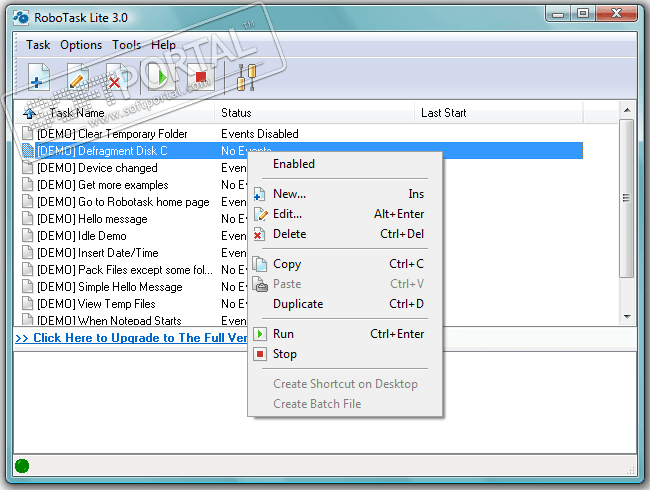Click the New icon in context menu
The image size is (650, 490).
pos(260,194)
